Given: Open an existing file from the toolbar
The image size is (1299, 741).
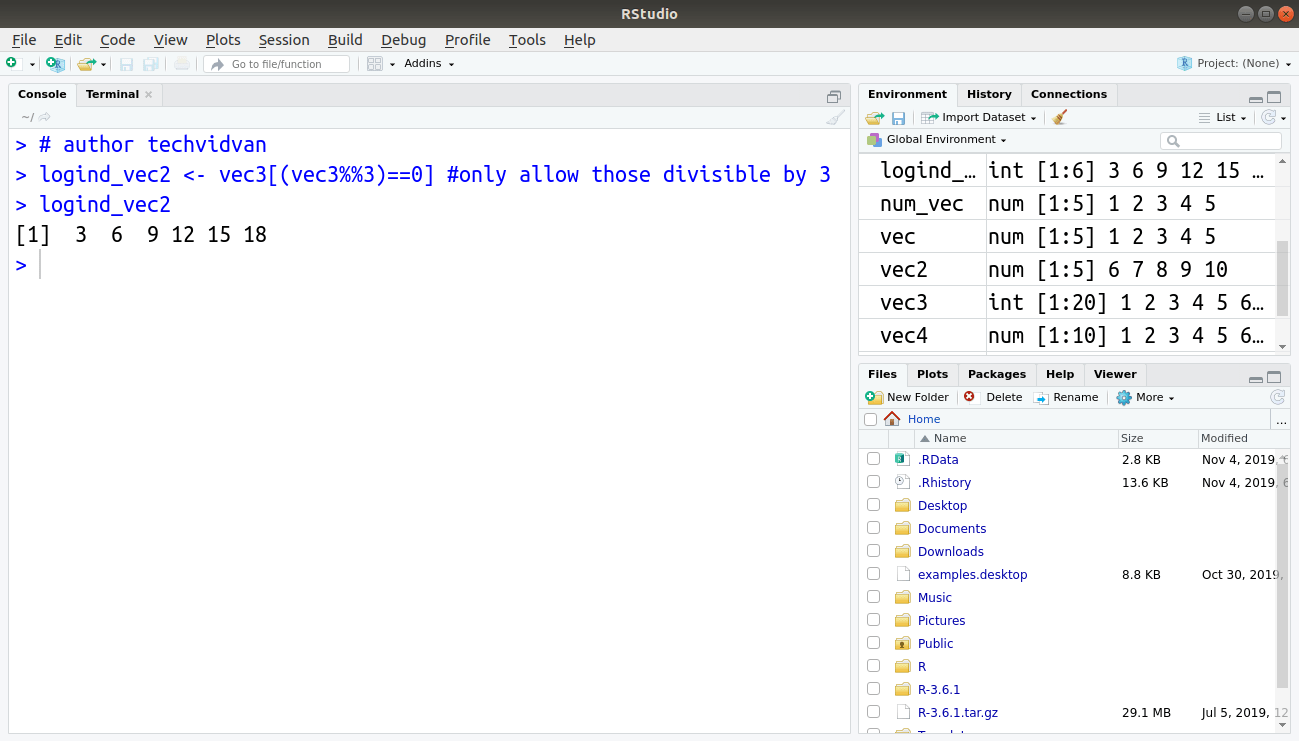Looking at the screenshot, I should click(x=85, y=63).
